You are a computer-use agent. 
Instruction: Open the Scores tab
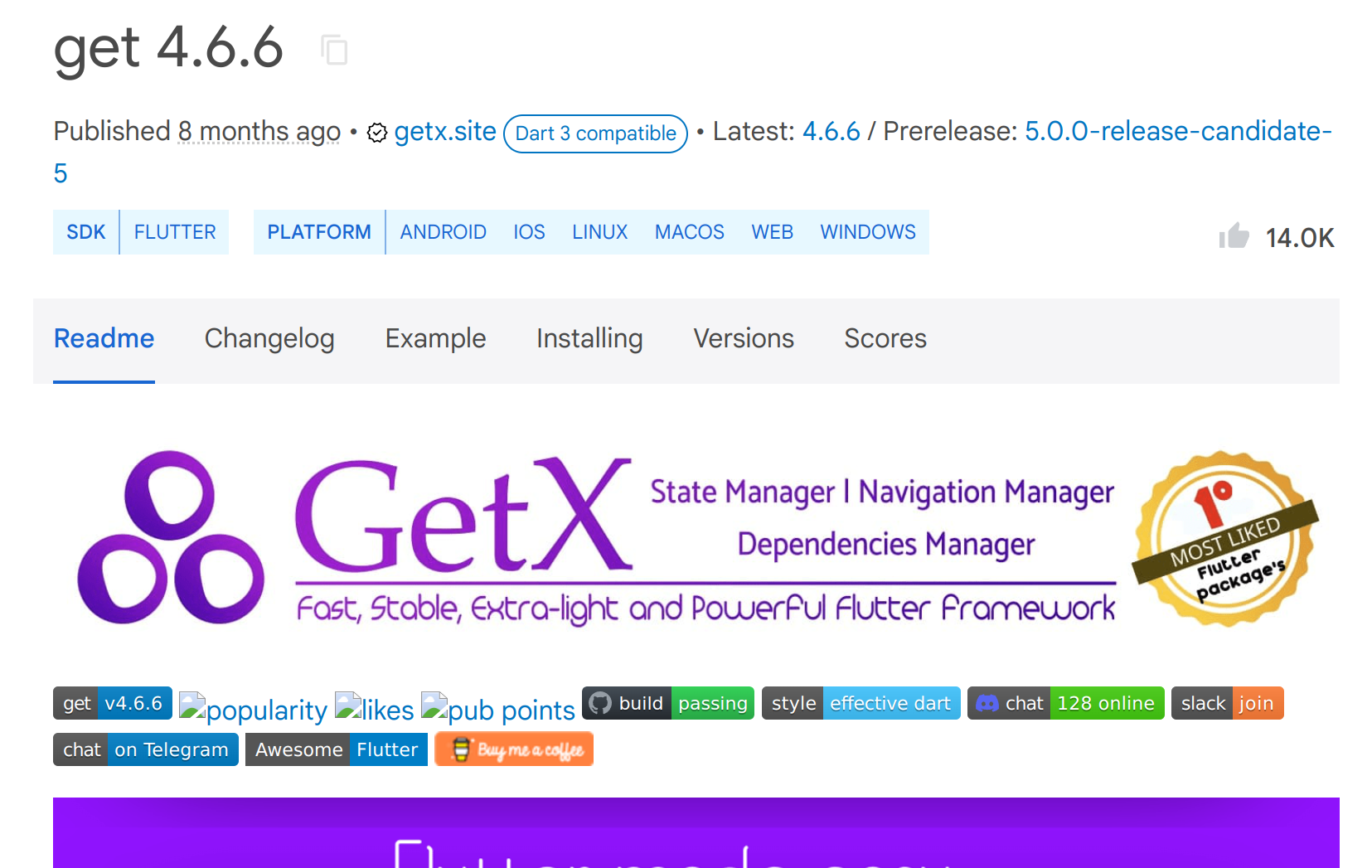click(x=885, y=338)
